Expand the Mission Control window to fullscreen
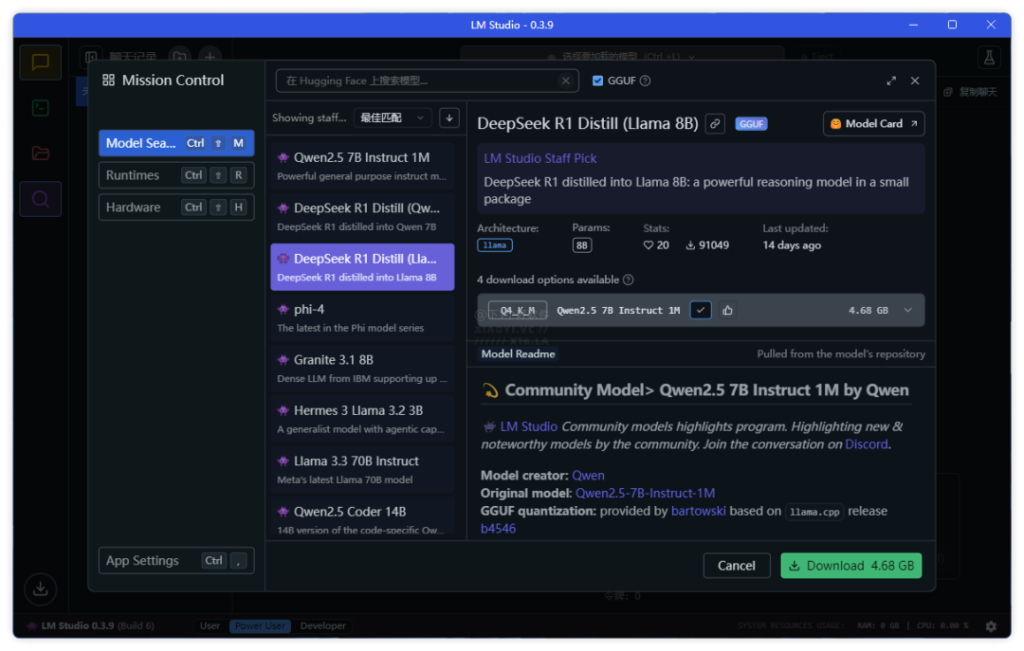Screen dimensions: 1024x651 (x=892, y=80)
